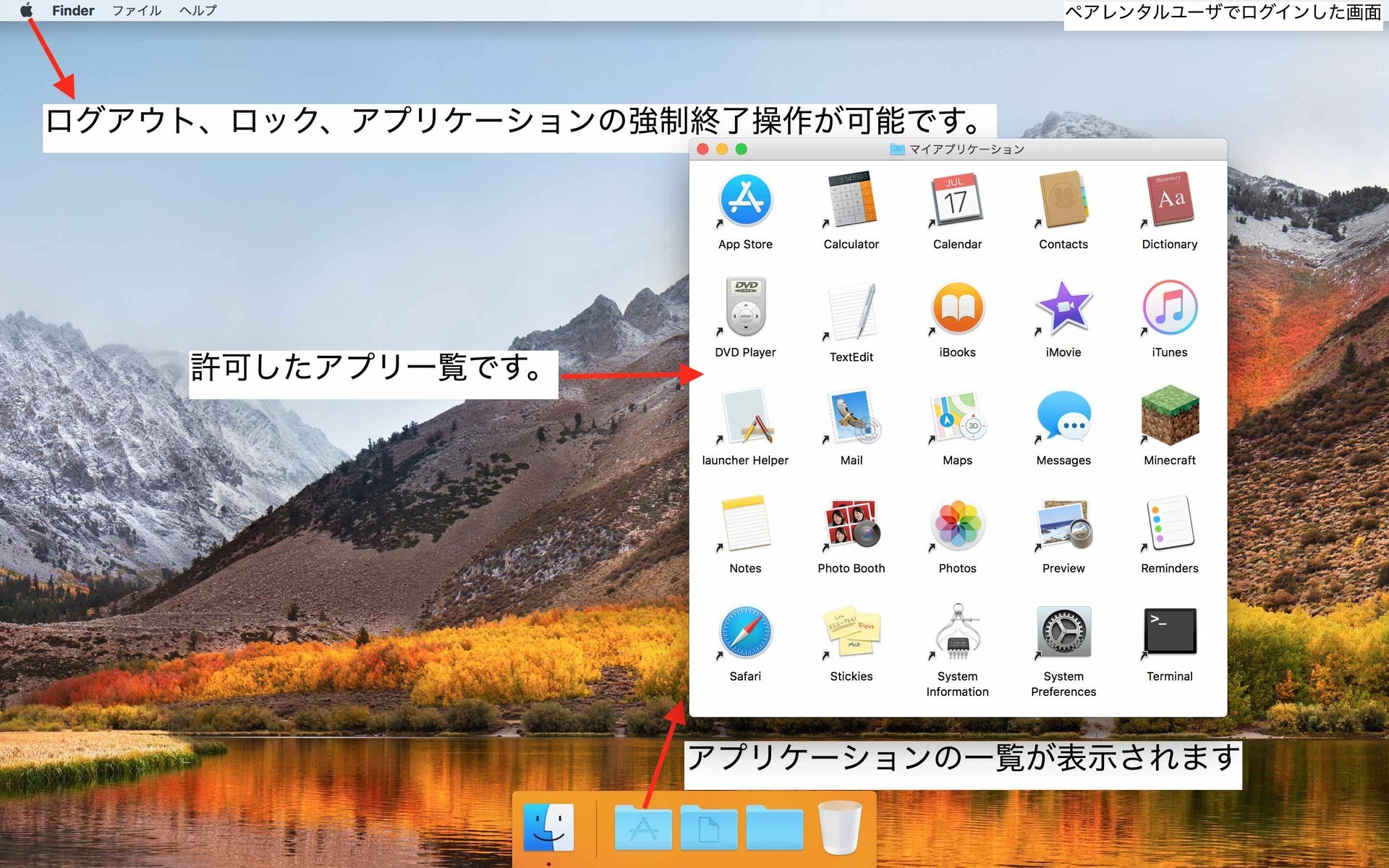Launch Minecraft game
The width and height of the screenshot is (1389, 868).
(x=1169, y=425)
